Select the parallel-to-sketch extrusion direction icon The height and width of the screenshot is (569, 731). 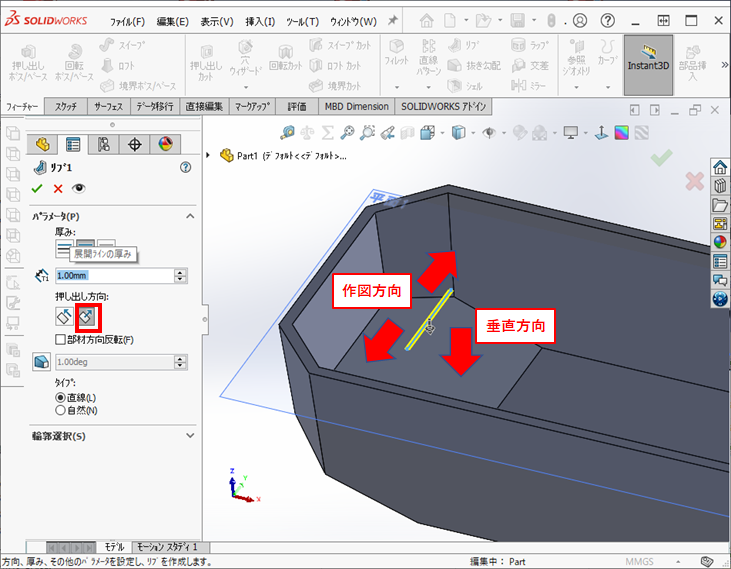[x=64, y=317]
